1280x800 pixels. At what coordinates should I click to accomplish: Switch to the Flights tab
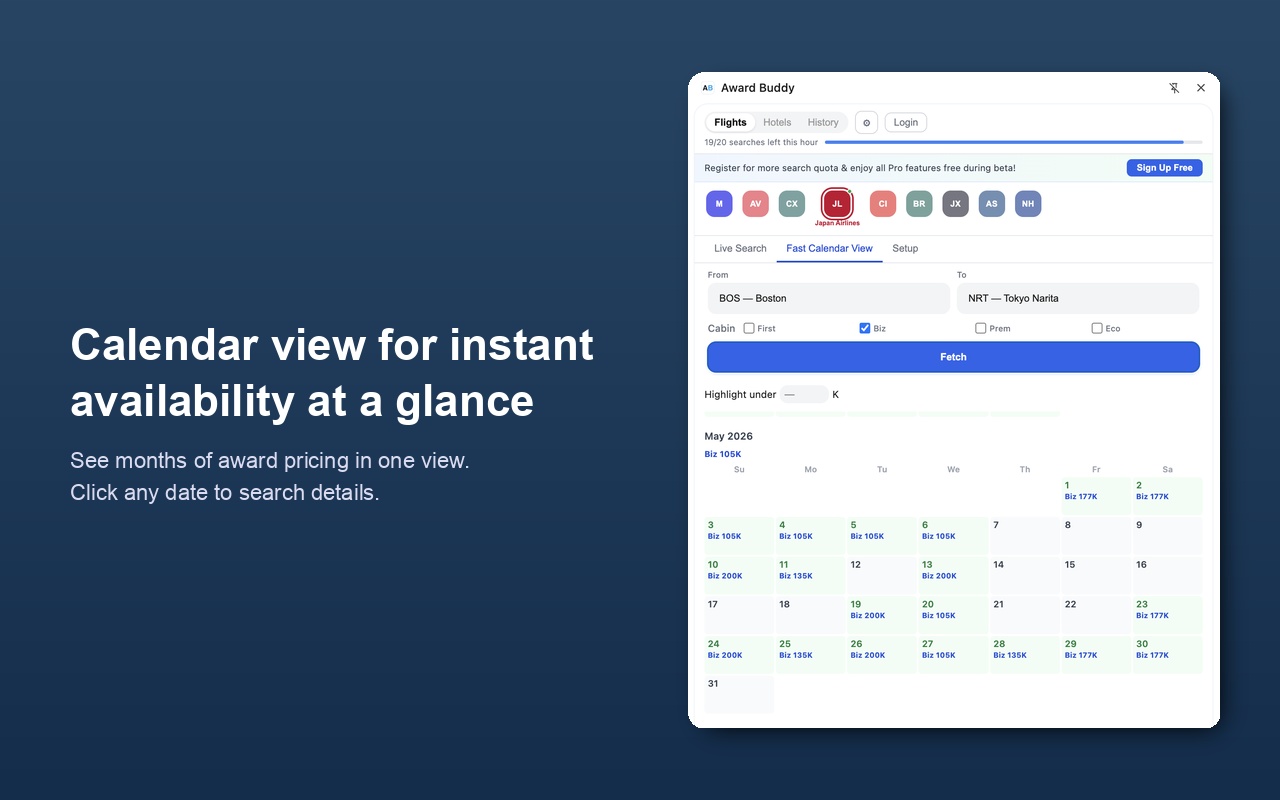click(730, 123)
